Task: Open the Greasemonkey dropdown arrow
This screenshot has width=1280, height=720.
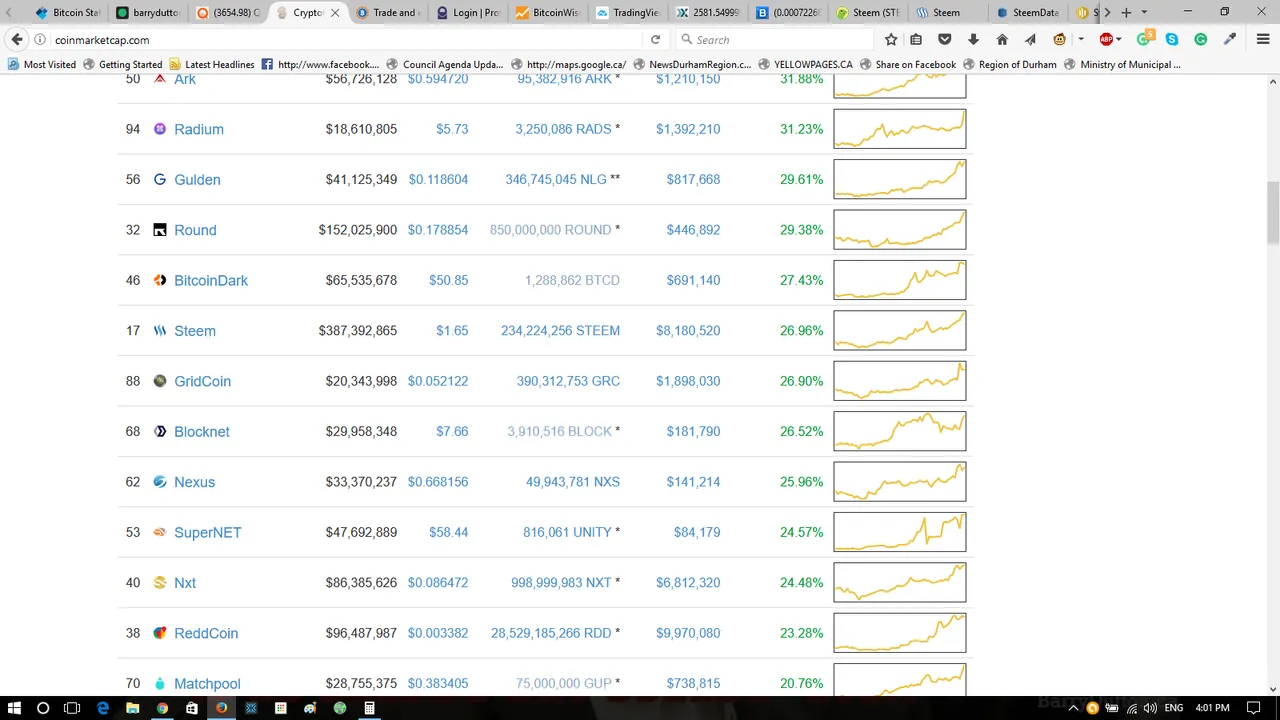Action: (1081, 40)
